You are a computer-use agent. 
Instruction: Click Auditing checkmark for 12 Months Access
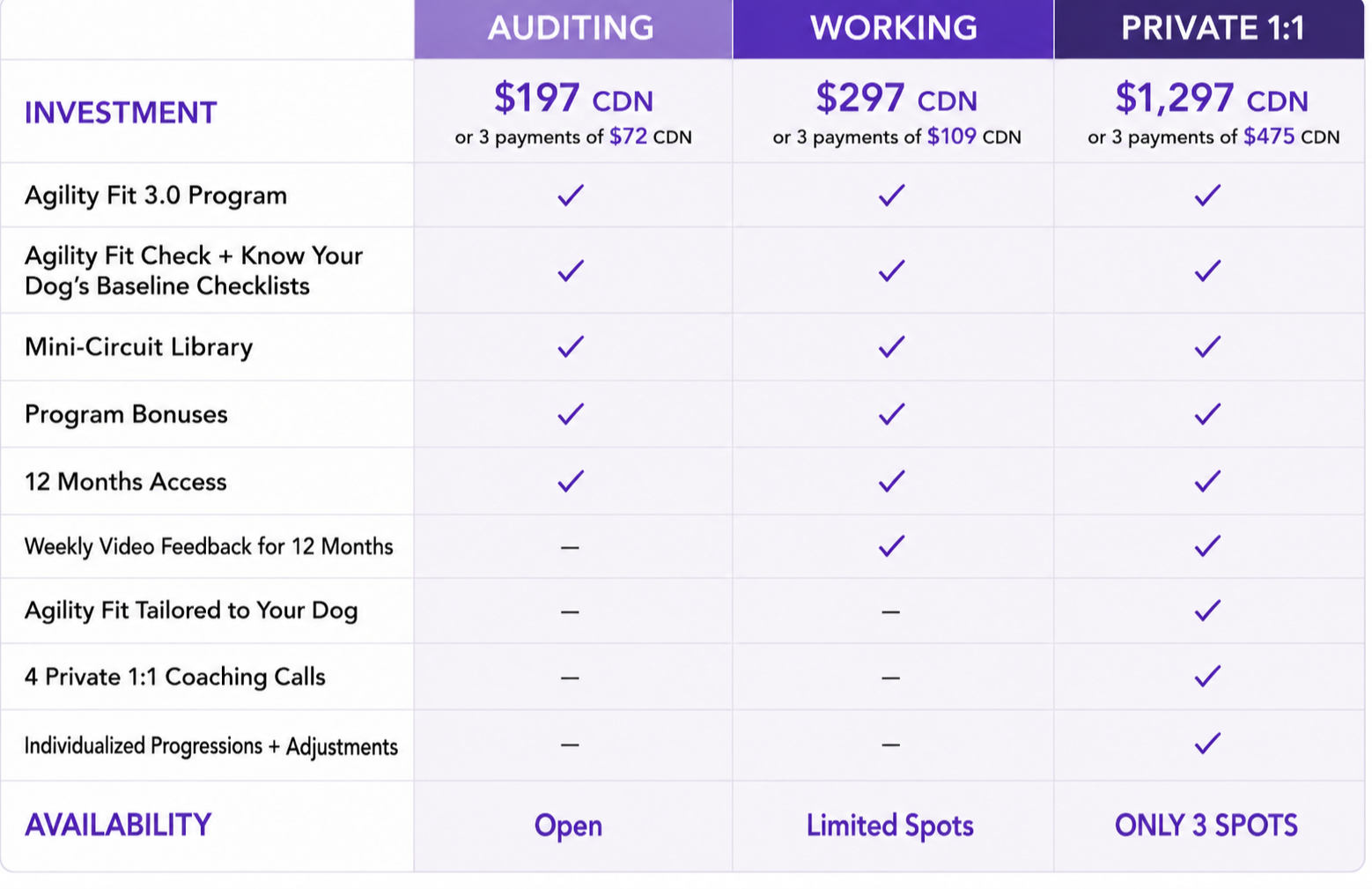[571, 481]
